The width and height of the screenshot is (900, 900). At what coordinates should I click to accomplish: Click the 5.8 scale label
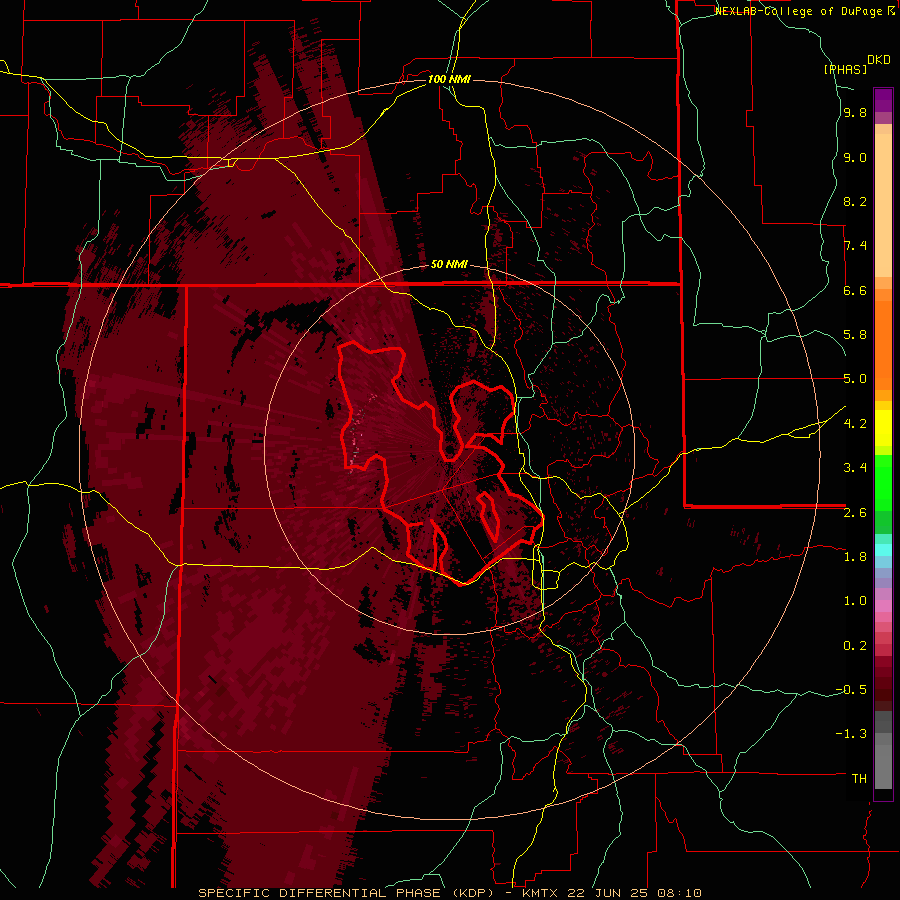[855, 335]
